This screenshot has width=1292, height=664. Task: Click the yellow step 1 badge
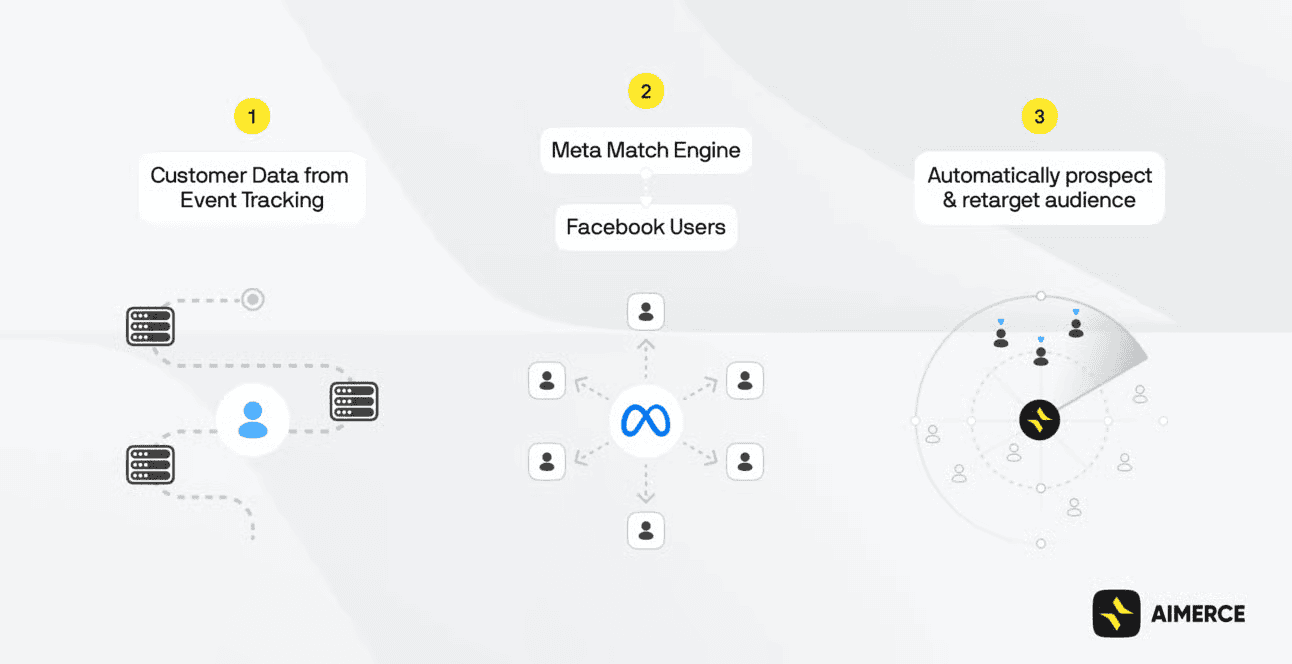click(x=252, y=117)
